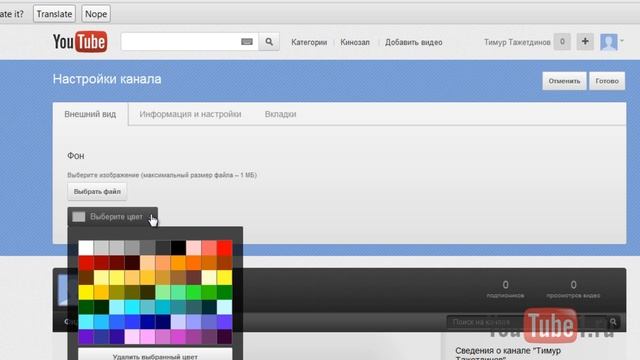This screenshot has height=360, width=640.
Task: Click the 0 просмотров видео counter
Action: tap(573, 289)
